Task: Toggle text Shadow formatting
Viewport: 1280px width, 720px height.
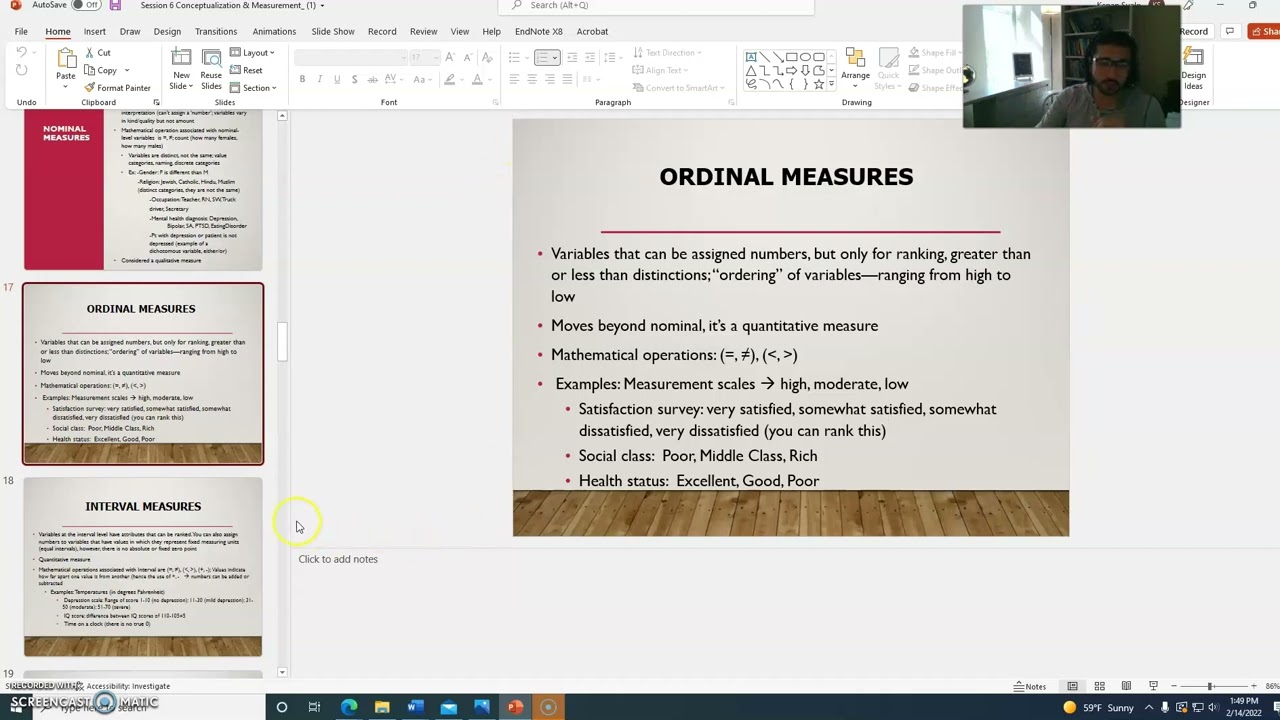Action: (354, 79)
